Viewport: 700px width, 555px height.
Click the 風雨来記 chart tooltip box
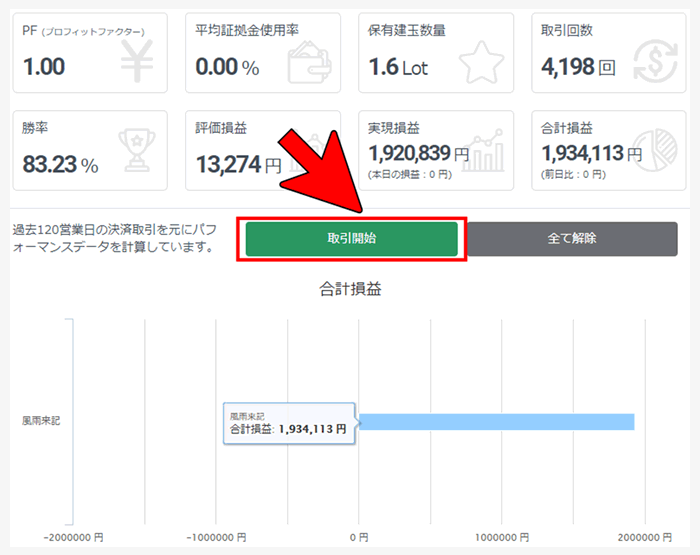[289, 423]
